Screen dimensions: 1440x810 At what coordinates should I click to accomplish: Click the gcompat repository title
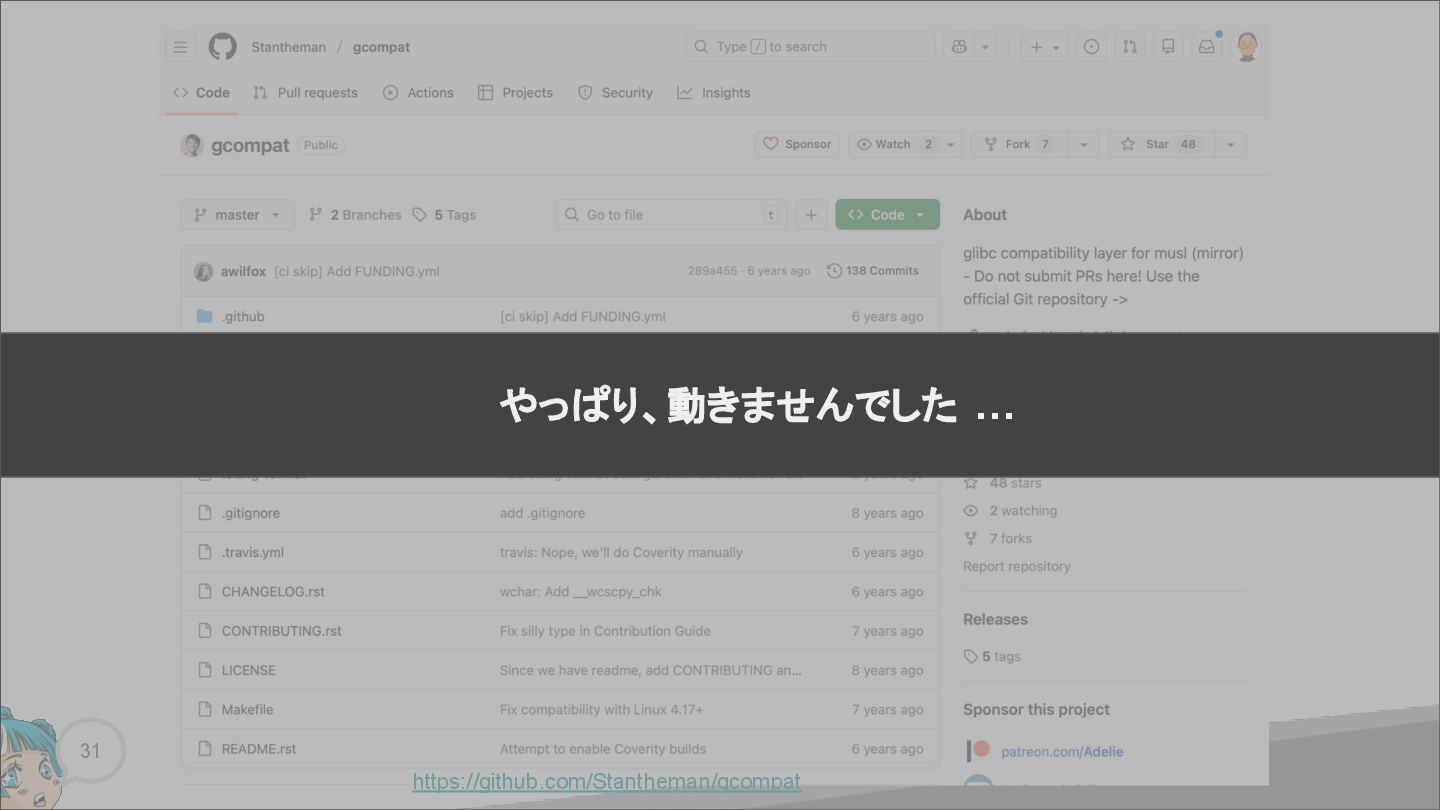point(250,145)
